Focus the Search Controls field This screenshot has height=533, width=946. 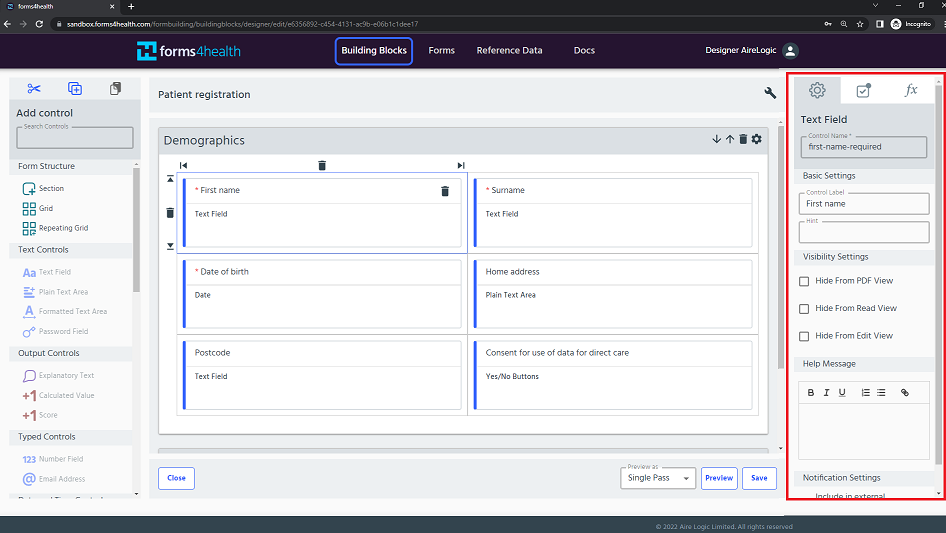click(x=75, y=138)
